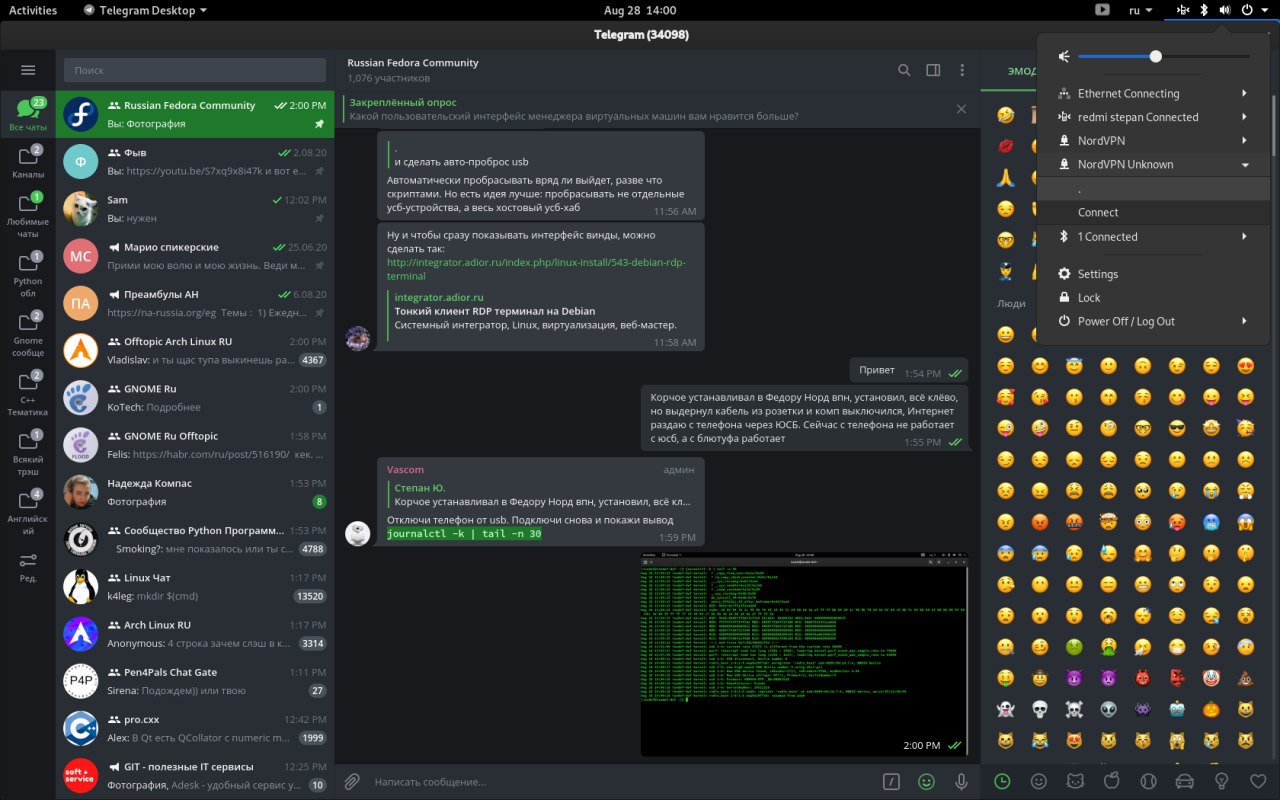1280x800 pixels.
Task: Click sender name Vascom in the message
Action: click(405, 470)
